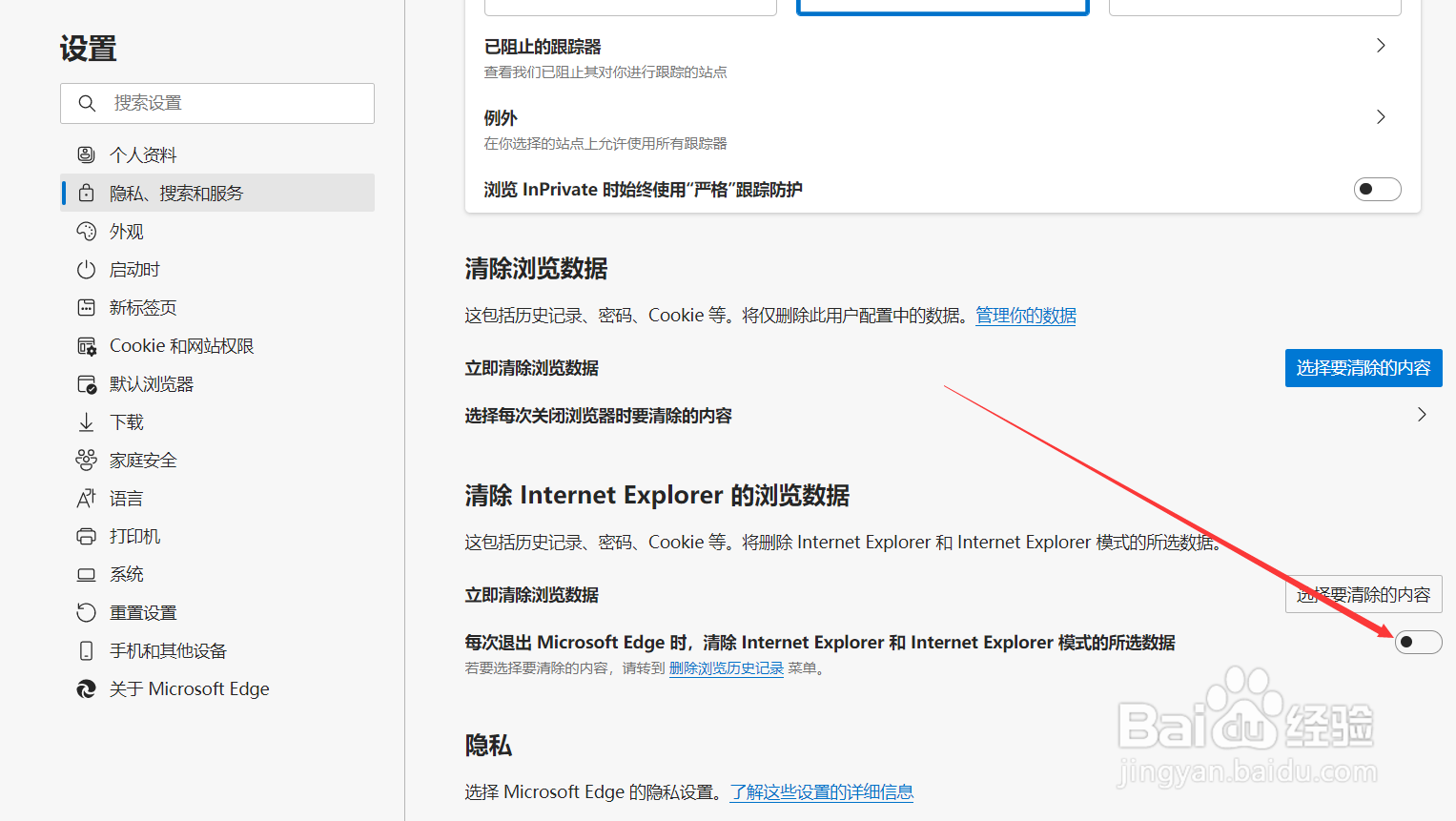Click the phone icon for 手机和其他设备
1456x821 pixels.
click(x=86, y=650)
